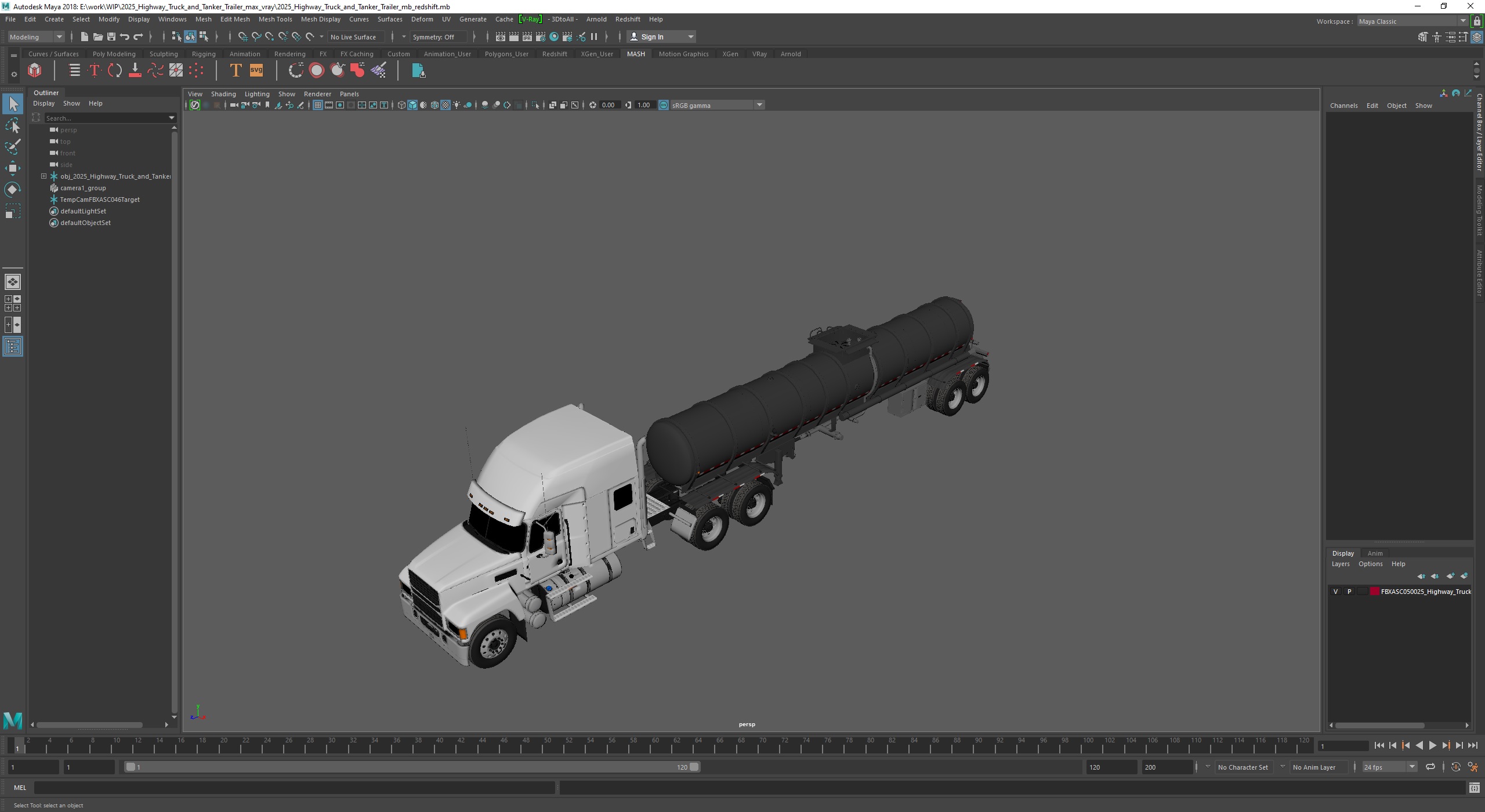1485x812 pixels.
Task: Click the Redo arrow icon
Action: pyautogui.click(x=138, y=37)
